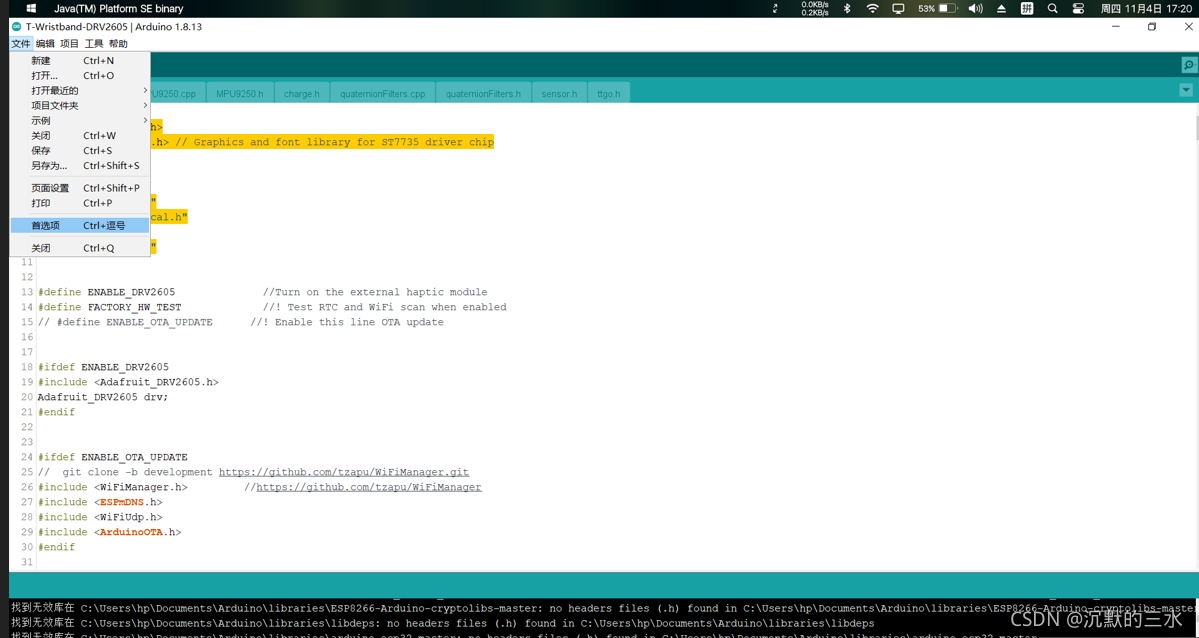
Task: Switch to the charge.h tab
Action: pos(301,93)
